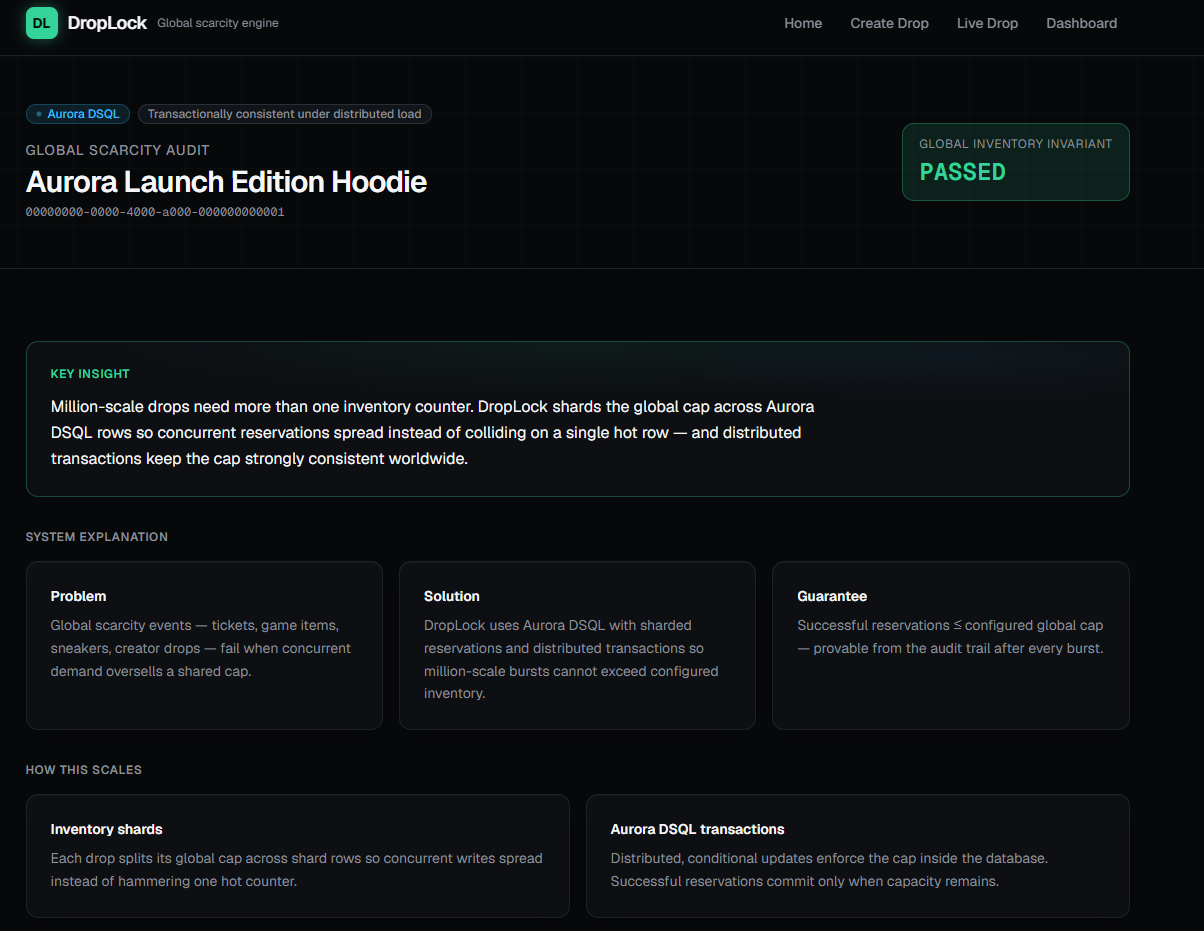Click the Global Inventory Invariant PASSED card
This screenshot has width=1204, height=931.
[1015, 162]
